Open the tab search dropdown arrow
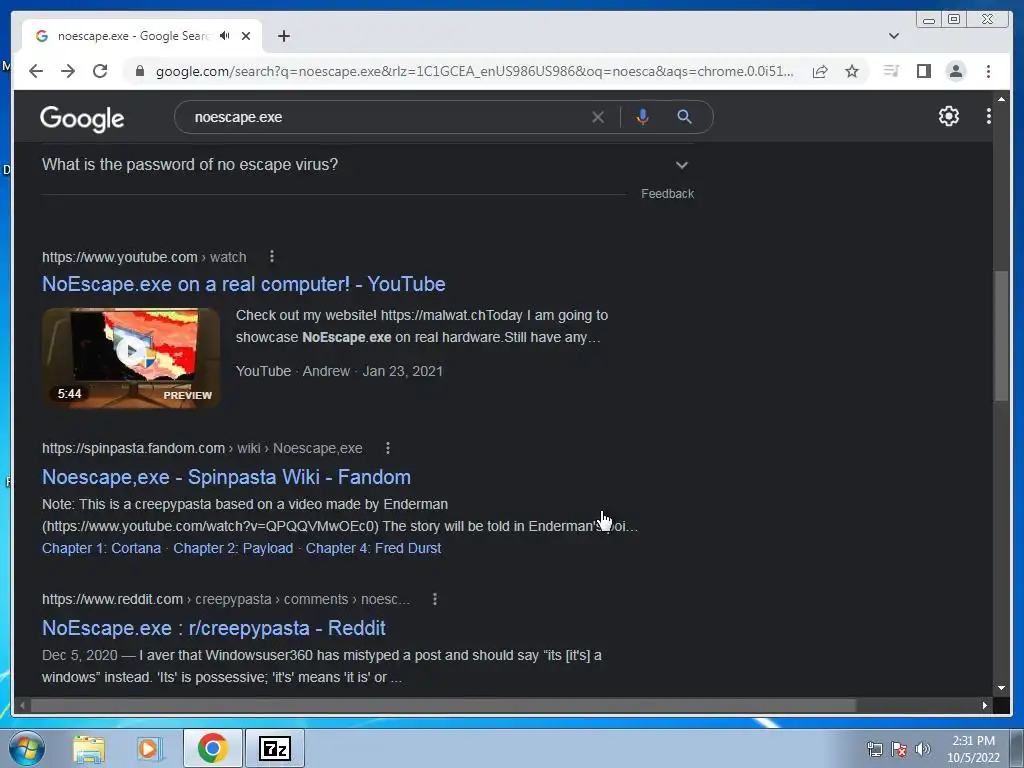This screenshot has width=1024, height=768. pyautogui.click(x=894, y=36)
